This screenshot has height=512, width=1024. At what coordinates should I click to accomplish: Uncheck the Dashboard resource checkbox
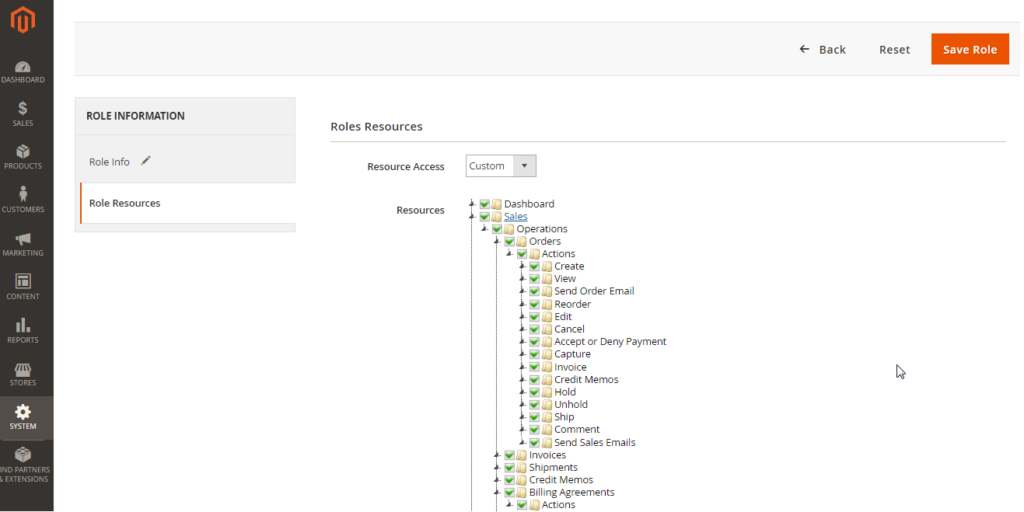485,204
